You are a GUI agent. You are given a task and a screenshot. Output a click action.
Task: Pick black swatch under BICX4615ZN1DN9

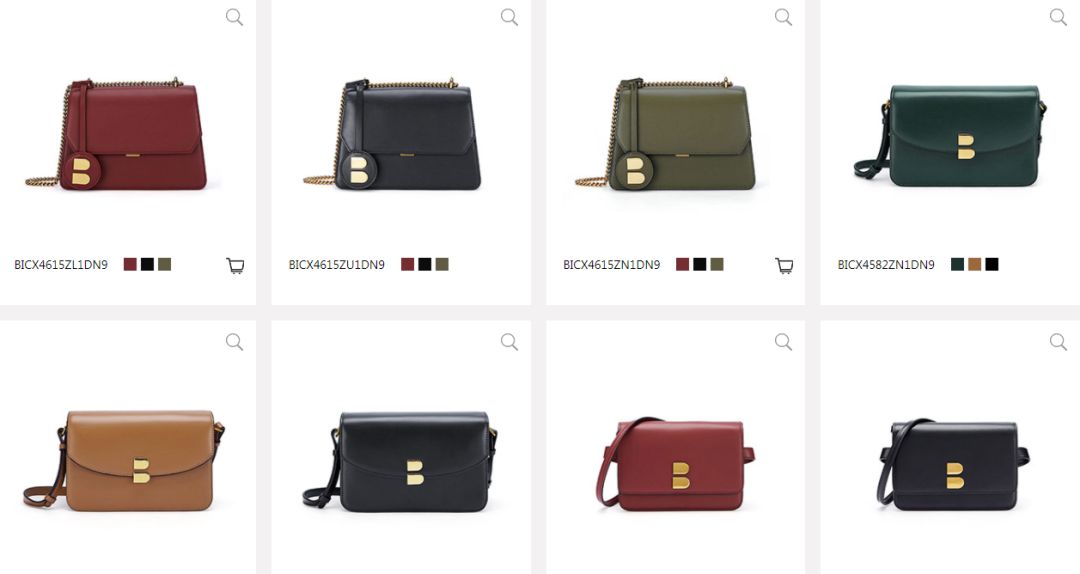coord(700,265)
